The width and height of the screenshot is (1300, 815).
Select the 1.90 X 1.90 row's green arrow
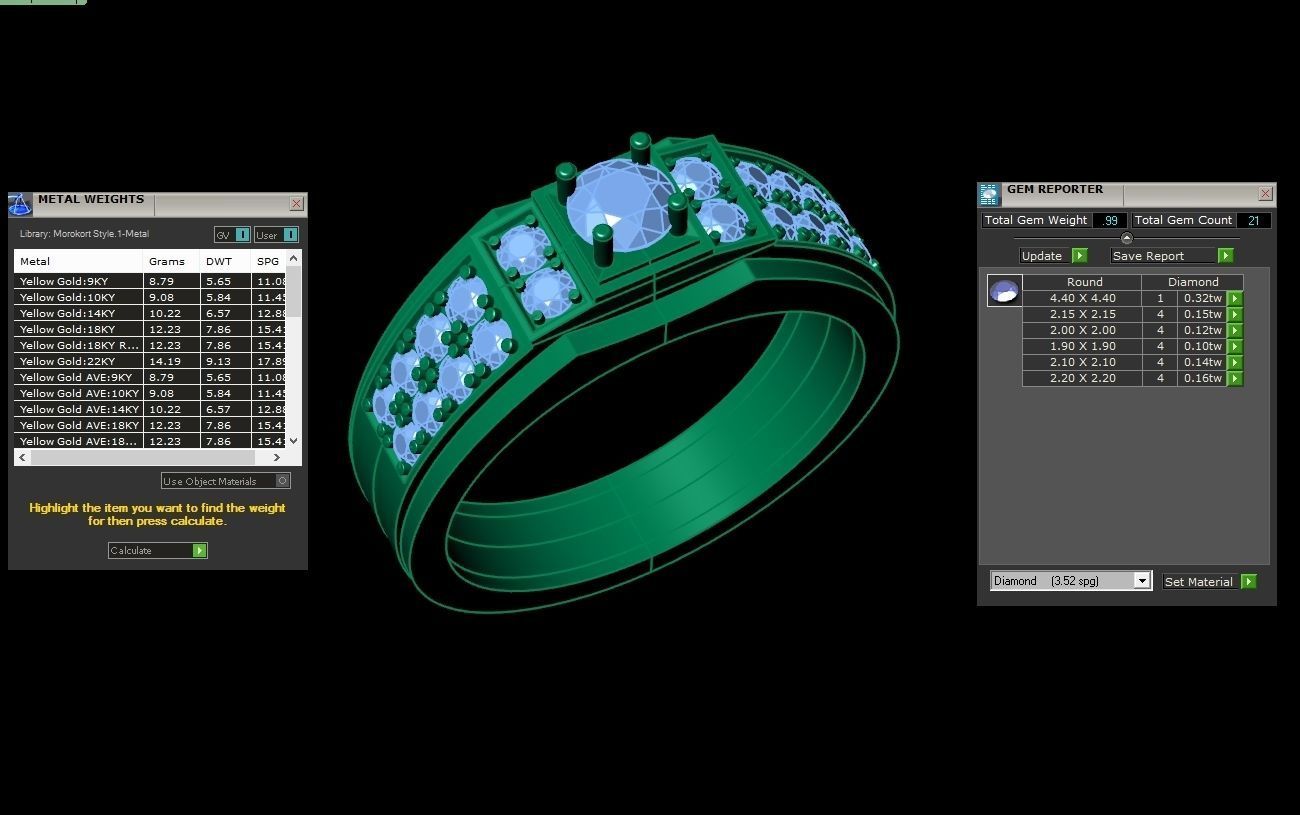tap(1235, 346)
